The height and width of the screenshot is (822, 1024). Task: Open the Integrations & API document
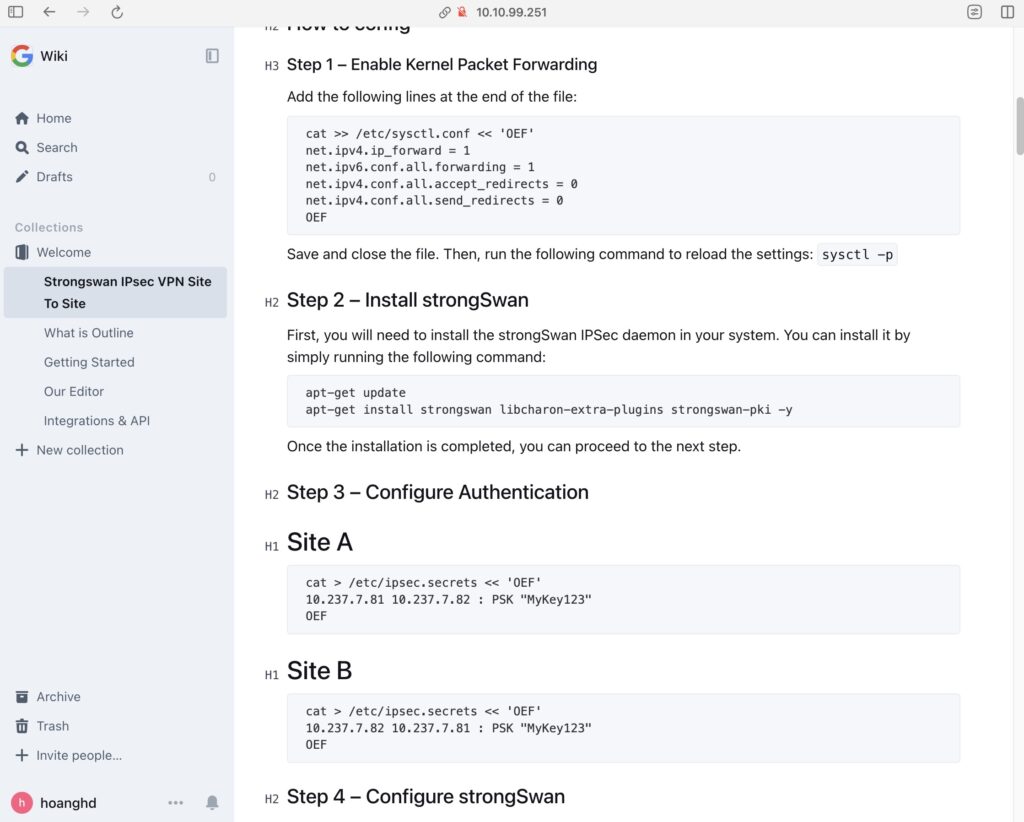tap(97, 421)
